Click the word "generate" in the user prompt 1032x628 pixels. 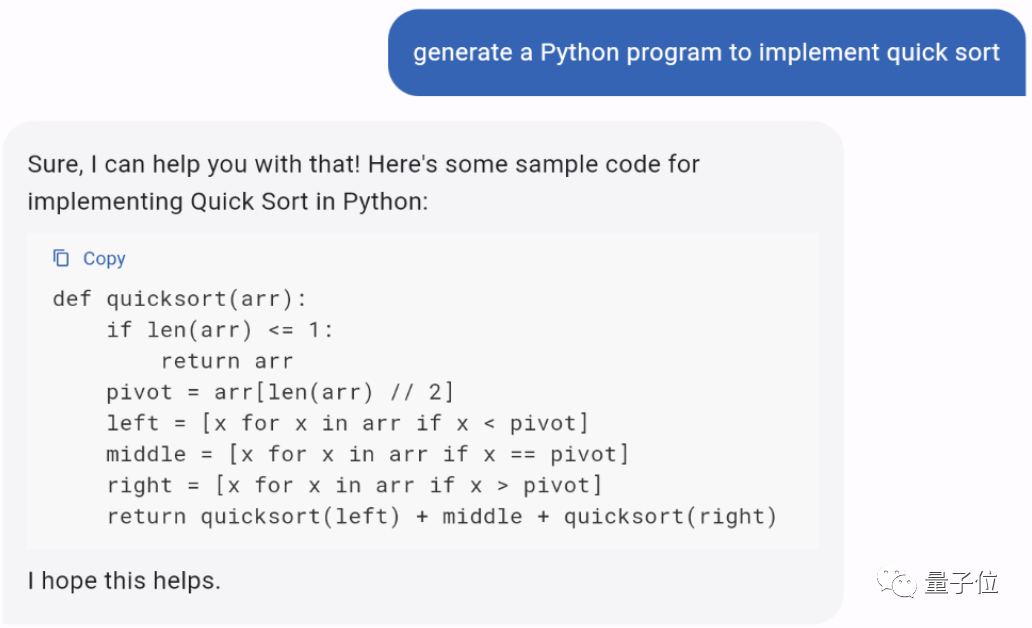[461, 53]
